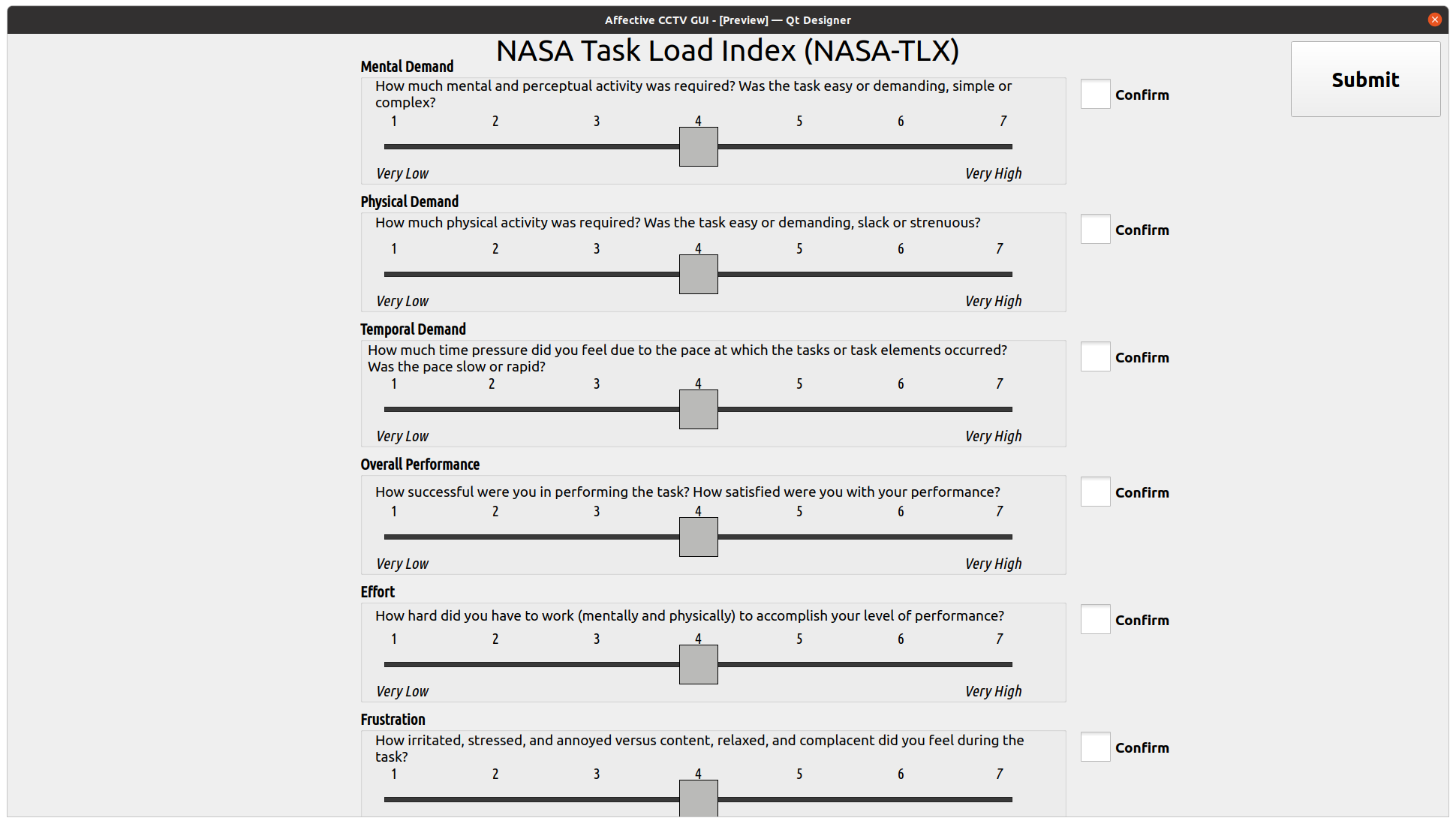Click scale number 6 under Physical Demand
1456x824 pixels.
901,248
